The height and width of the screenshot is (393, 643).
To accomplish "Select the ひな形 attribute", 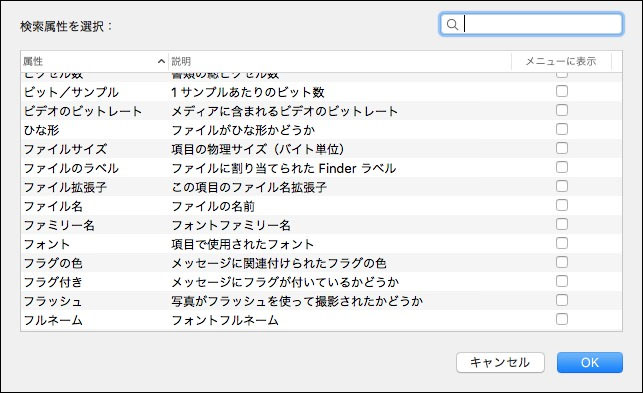I will pos(41,130).
